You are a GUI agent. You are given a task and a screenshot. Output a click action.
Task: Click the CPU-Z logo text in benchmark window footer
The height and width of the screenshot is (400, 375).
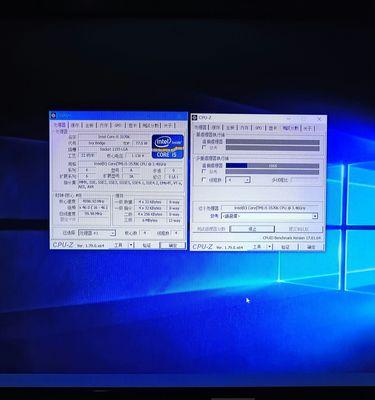(203, 247)
